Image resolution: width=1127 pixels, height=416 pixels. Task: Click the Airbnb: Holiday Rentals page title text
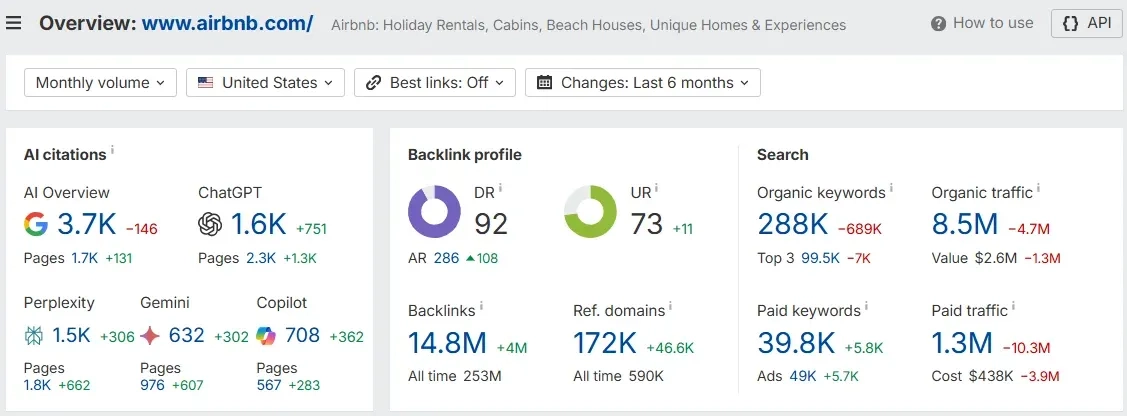(x=588, y=25)
